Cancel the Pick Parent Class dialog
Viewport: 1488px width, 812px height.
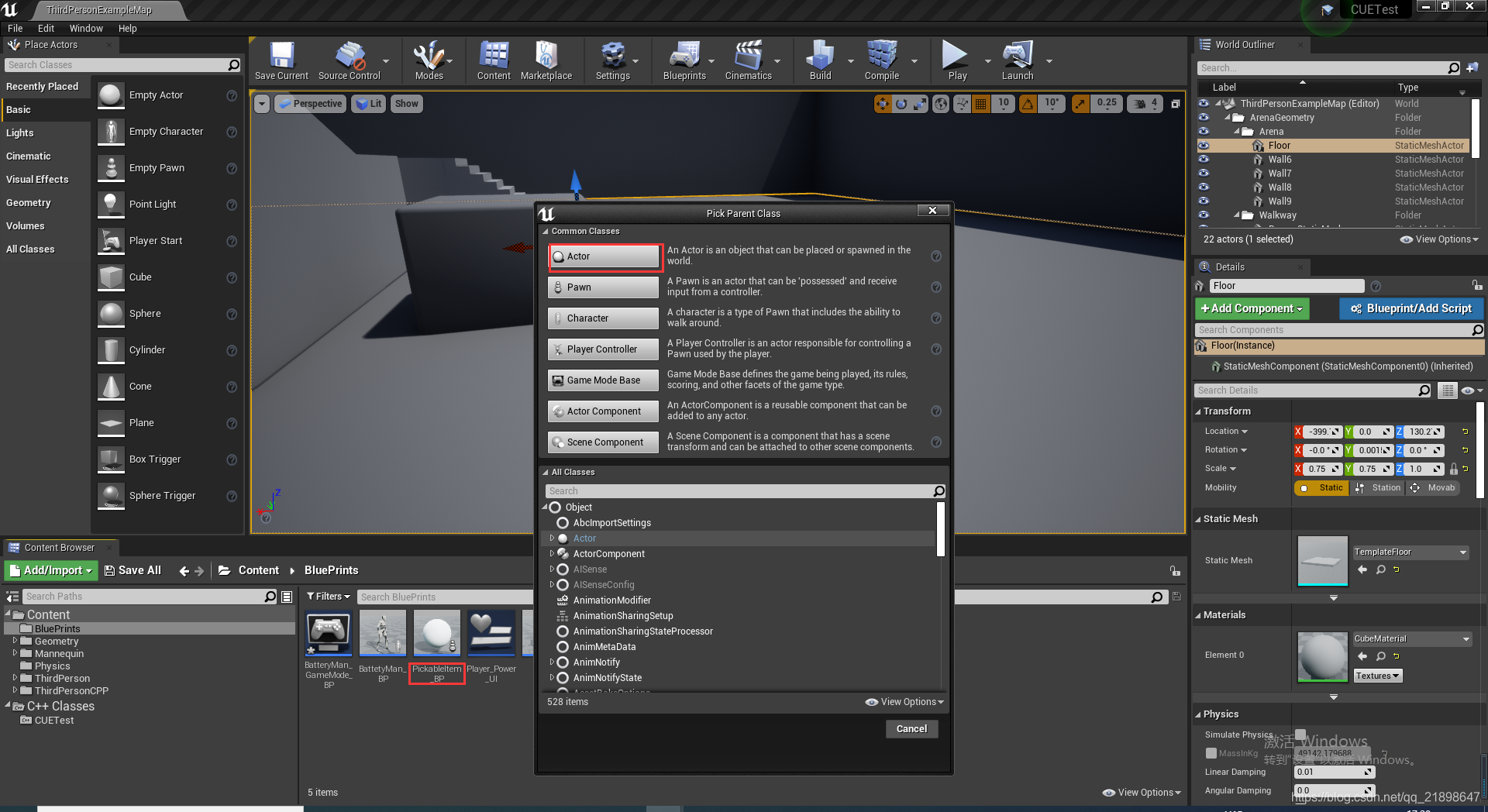[x=911, y=728]
